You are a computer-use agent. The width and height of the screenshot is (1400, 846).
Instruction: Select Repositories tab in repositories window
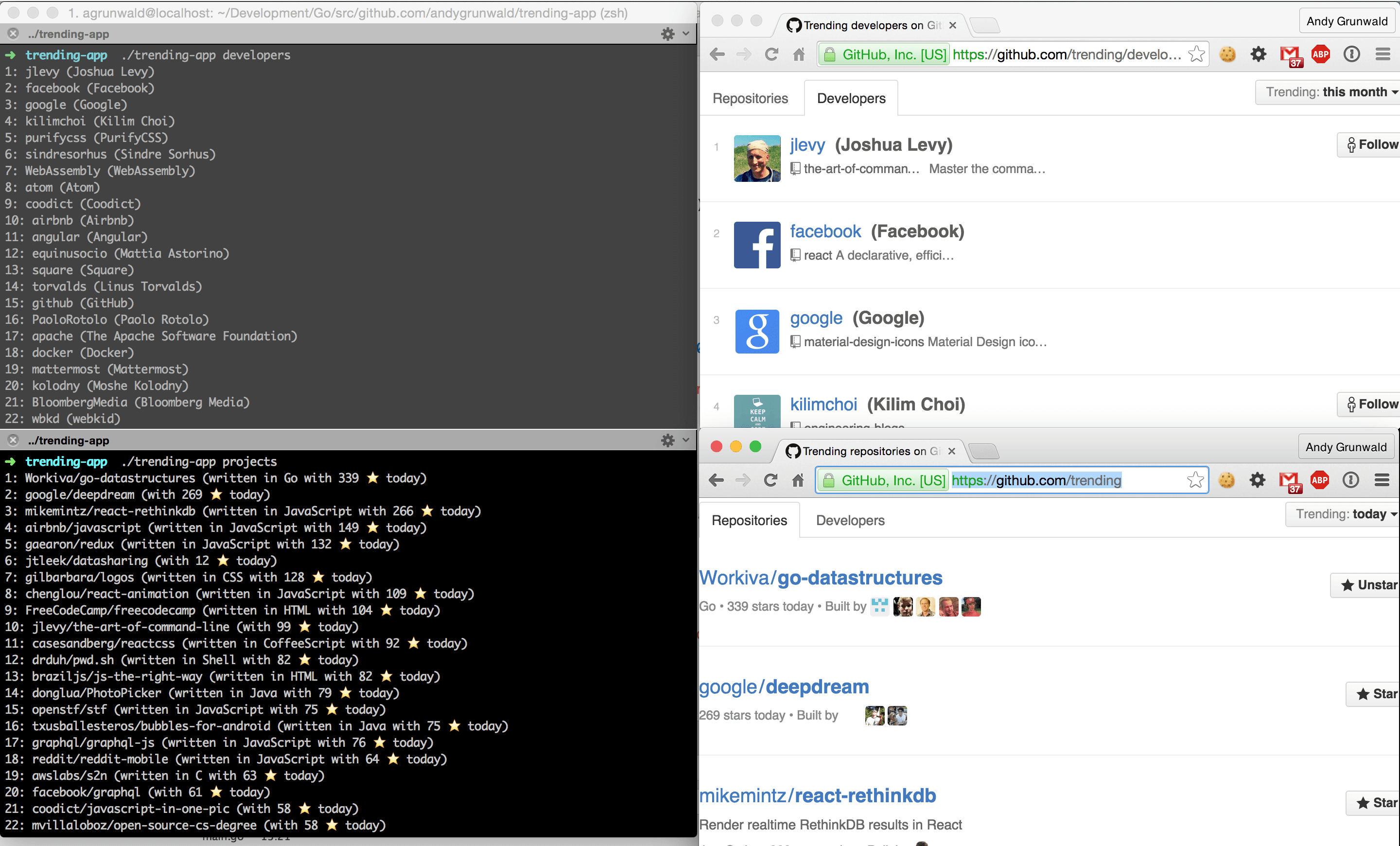click(750, 520)
